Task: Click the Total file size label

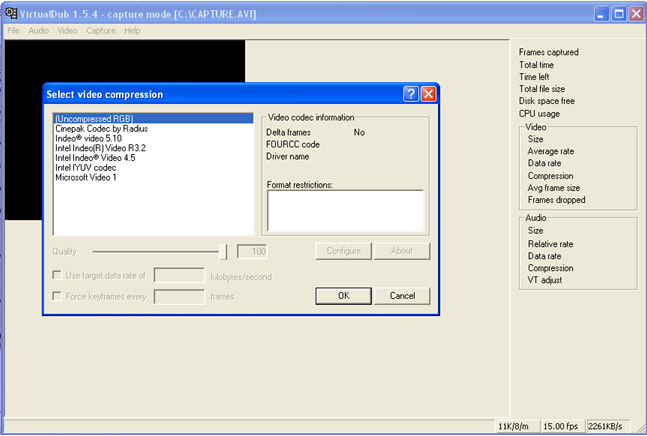Action: click(x=542, y=89)
